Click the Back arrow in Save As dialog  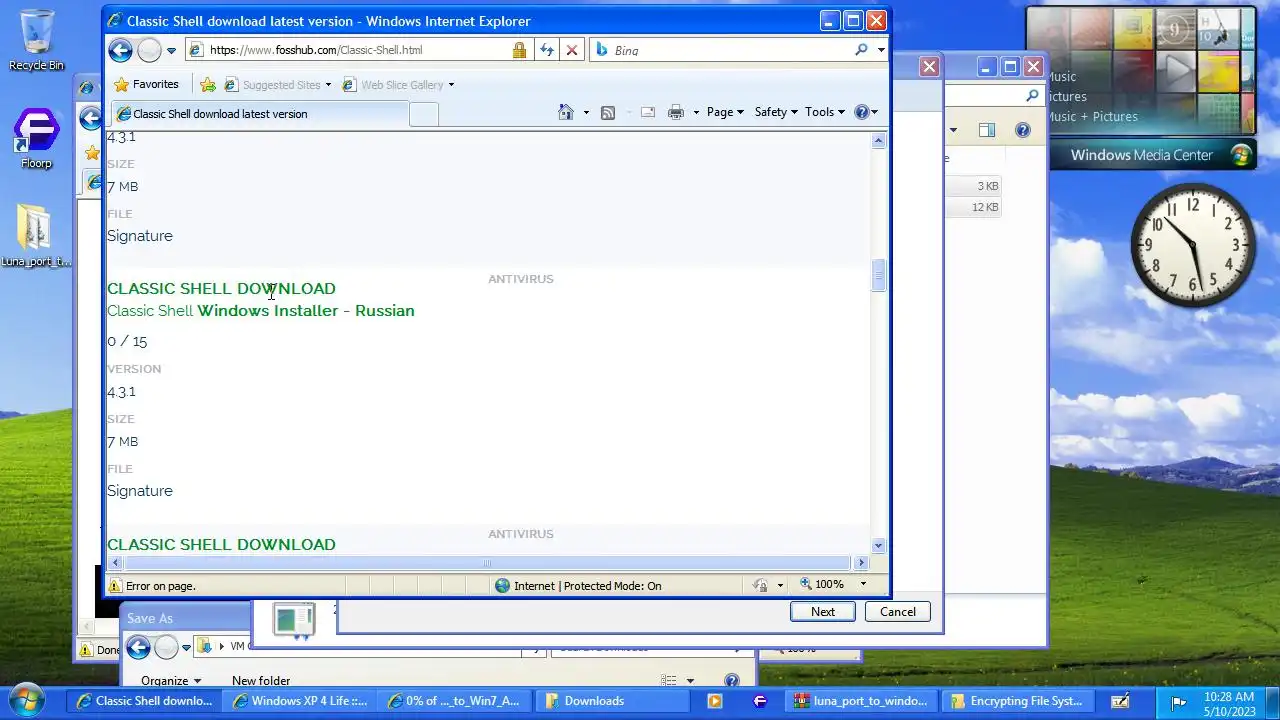(x=138, y=647)
